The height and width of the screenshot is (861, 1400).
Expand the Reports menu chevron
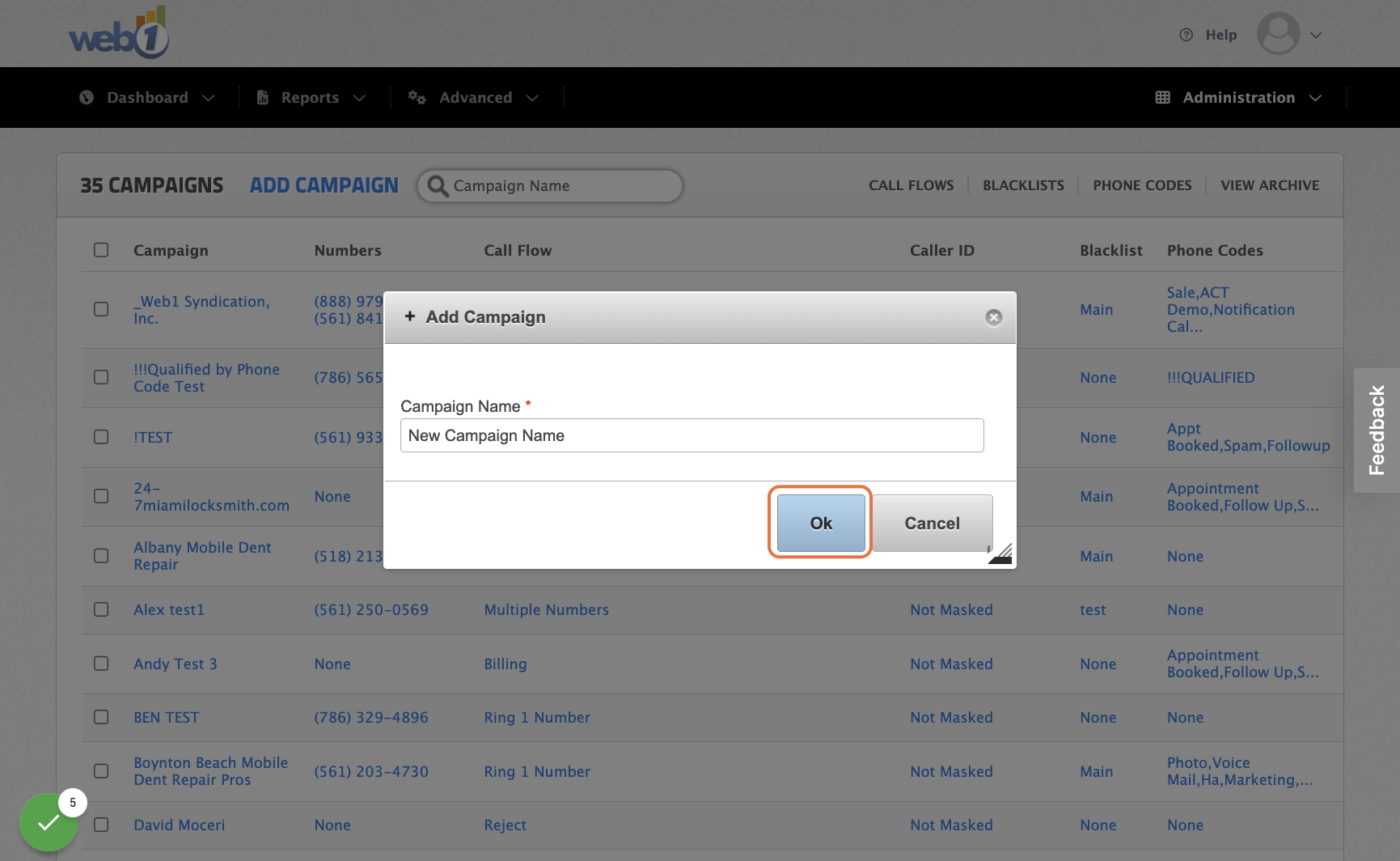coord(360,98)
